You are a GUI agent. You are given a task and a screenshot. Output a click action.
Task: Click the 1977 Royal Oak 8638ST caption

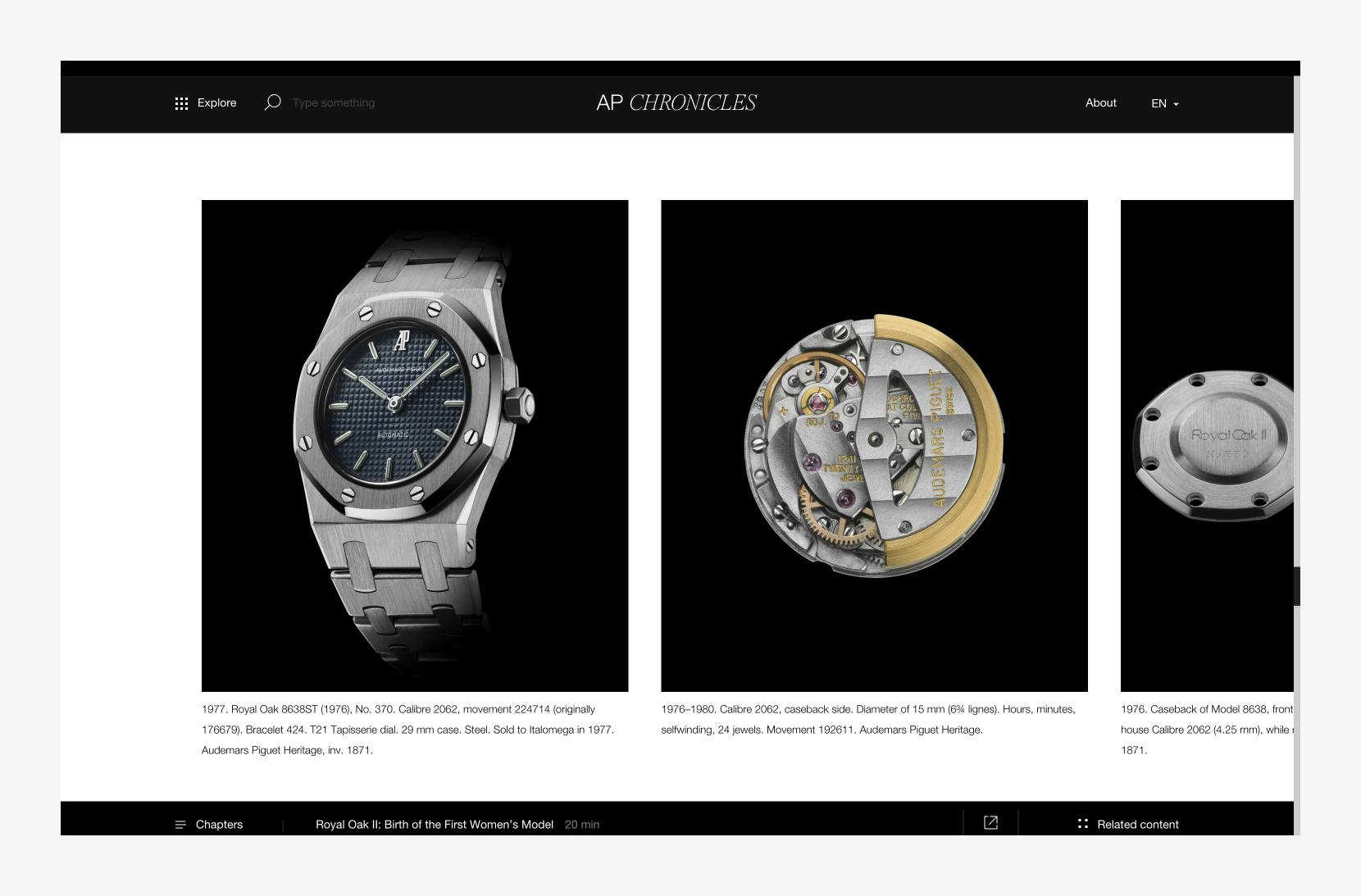[408, 730]
